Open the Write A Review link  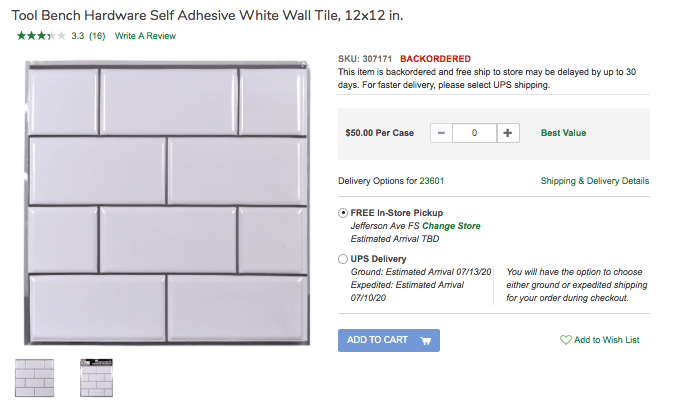pyautogui.click(x=145, y=36)
